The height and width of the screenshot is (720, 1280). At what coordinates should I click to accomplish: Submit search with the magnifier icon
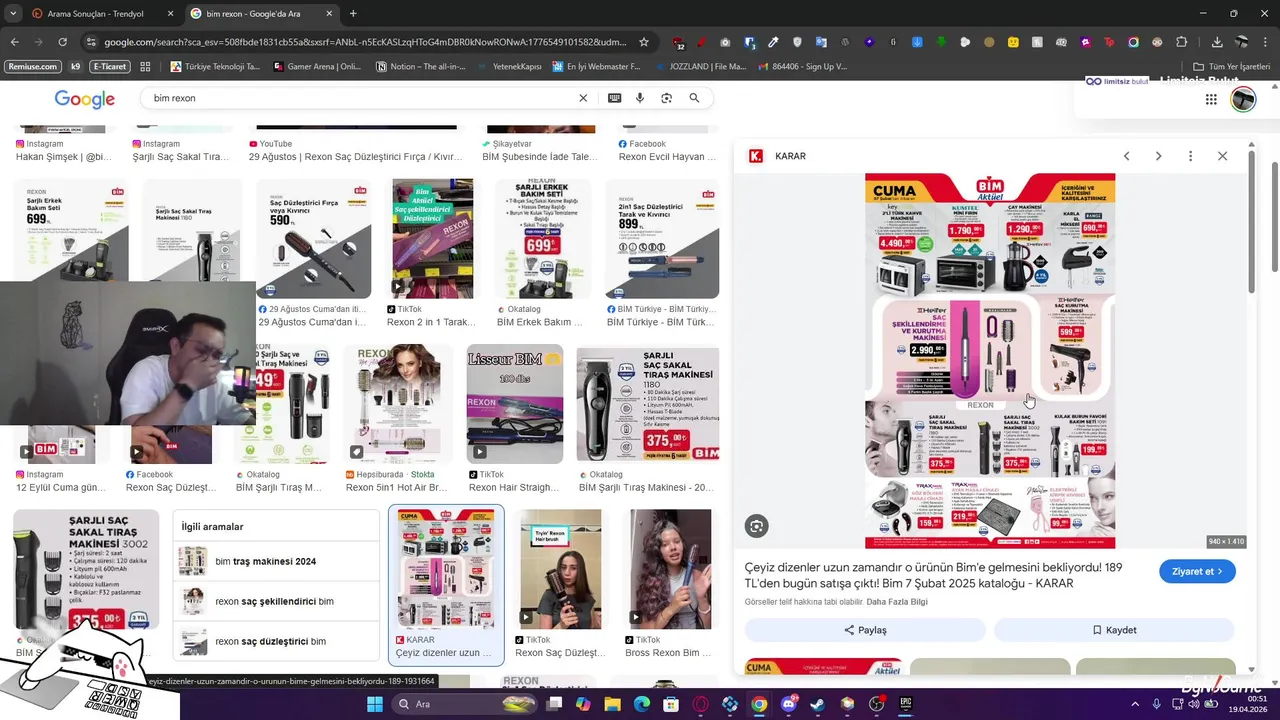(x=694, y=98)
